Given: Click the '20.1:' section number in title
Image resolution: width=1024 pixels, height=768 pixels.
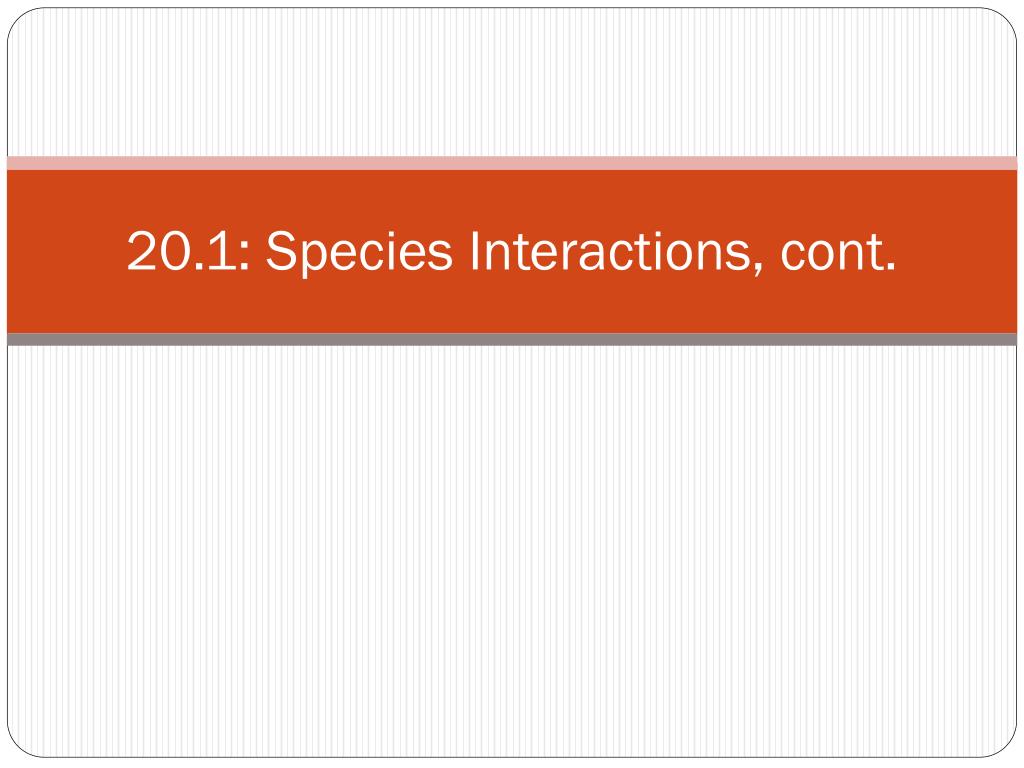Looking at the screenshot, I should pyautogui.click(x=188, y=251).
